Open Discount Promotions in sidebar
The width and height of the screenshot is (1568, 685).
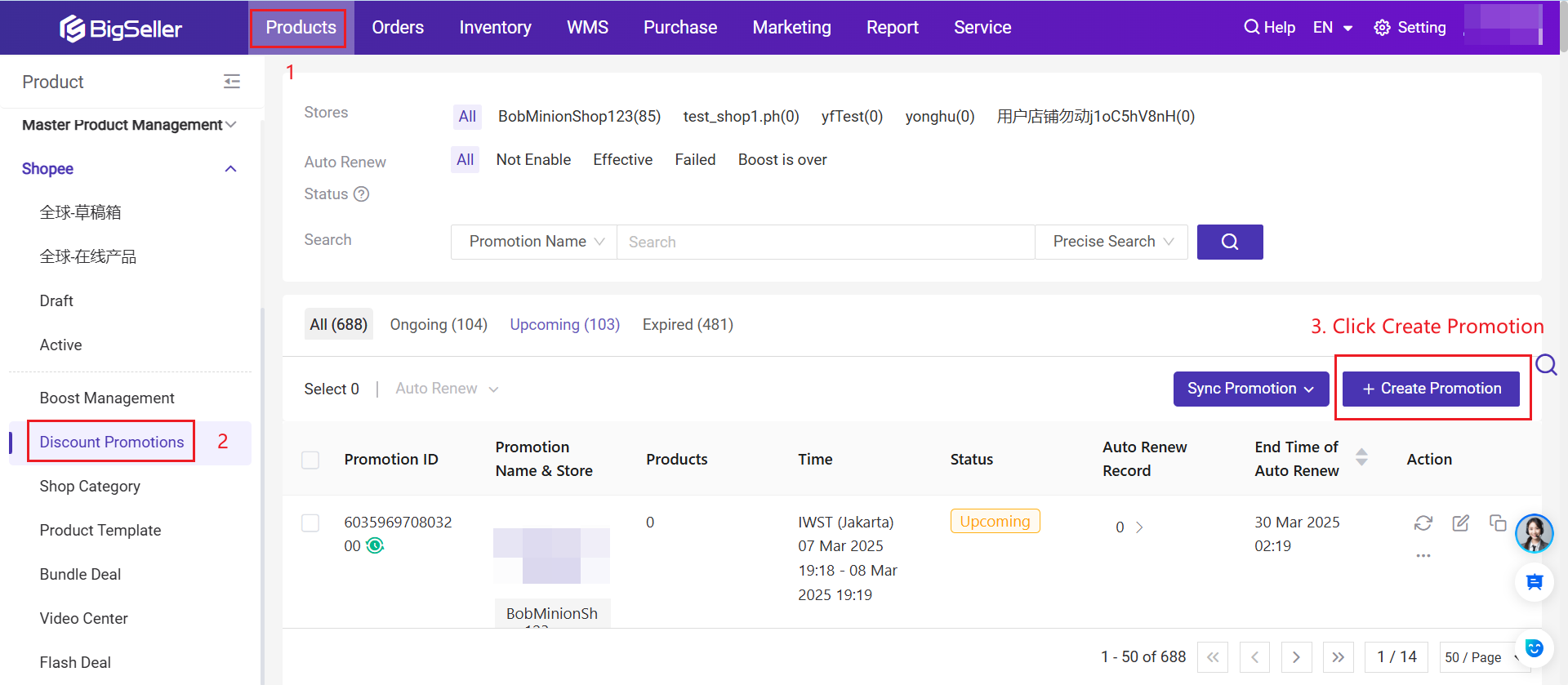click(112, 442)
